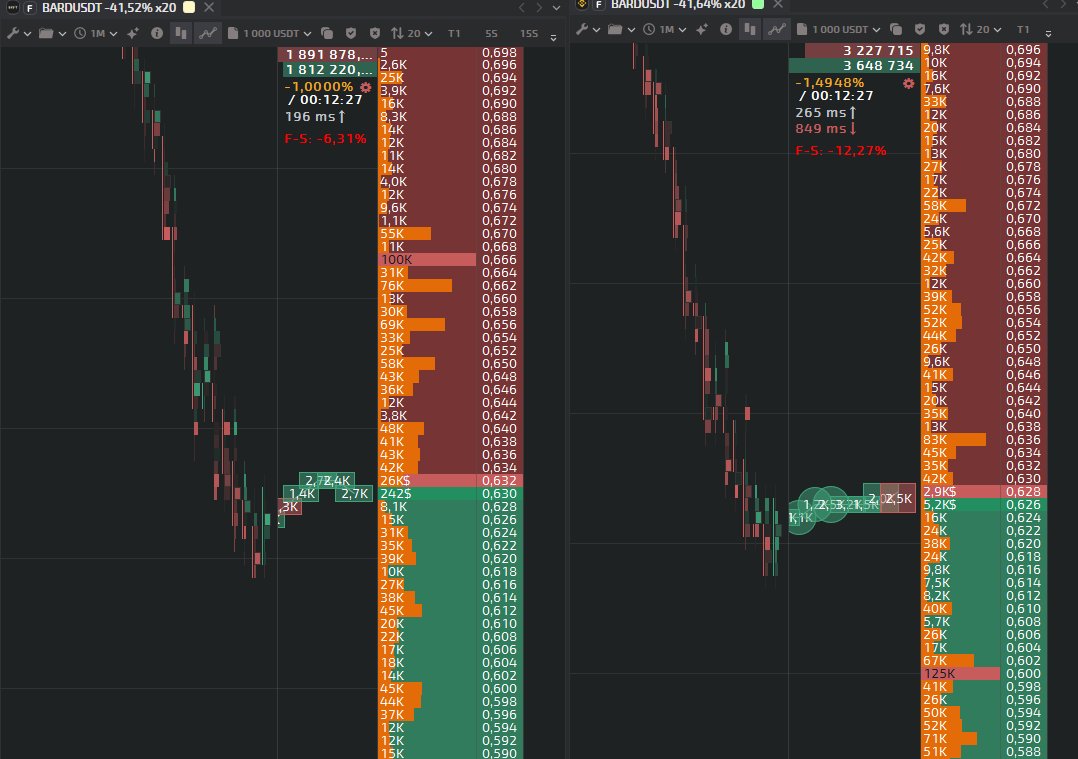This screenshot has width=1078, height=759.
Task: Click shield X icon in the -41,64% panel
Action: coord(944,30)
